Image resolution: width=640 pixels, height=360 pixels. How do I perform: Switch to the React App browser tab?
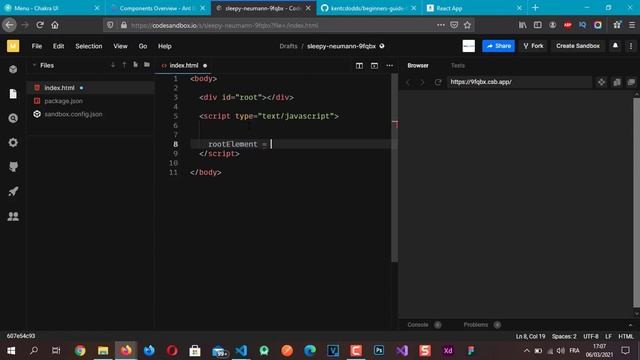pyautogui.click(x=474, y=8)
